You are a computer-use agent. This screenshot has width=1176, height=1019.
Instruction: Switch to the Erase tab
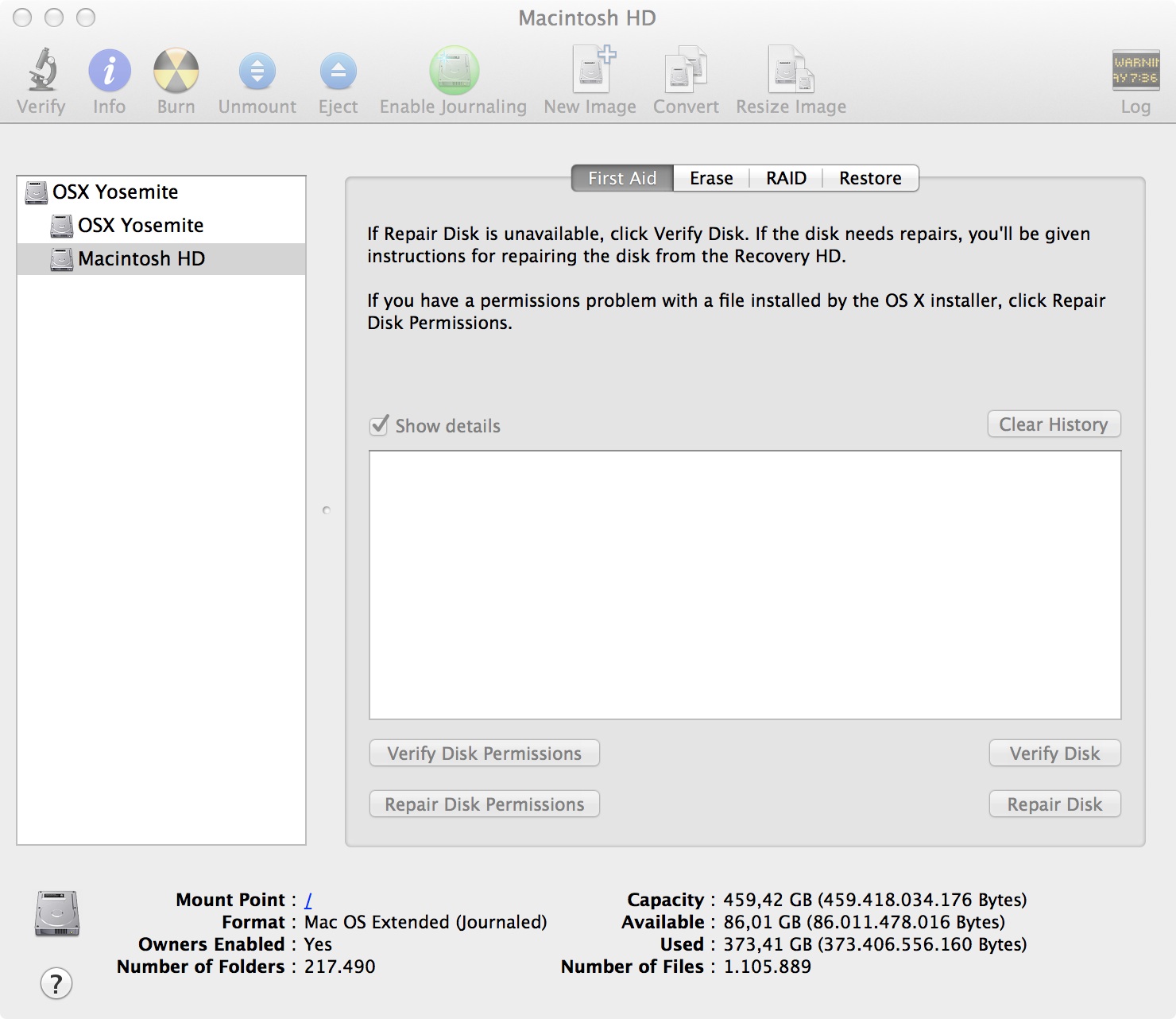(x=711, y=178)
